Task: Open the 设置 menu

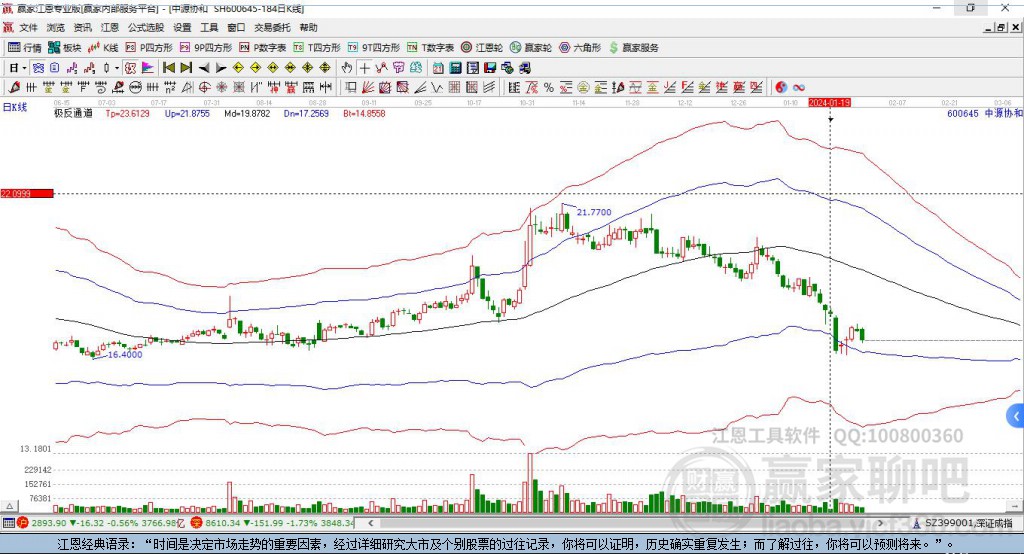Action: point(182,27)
